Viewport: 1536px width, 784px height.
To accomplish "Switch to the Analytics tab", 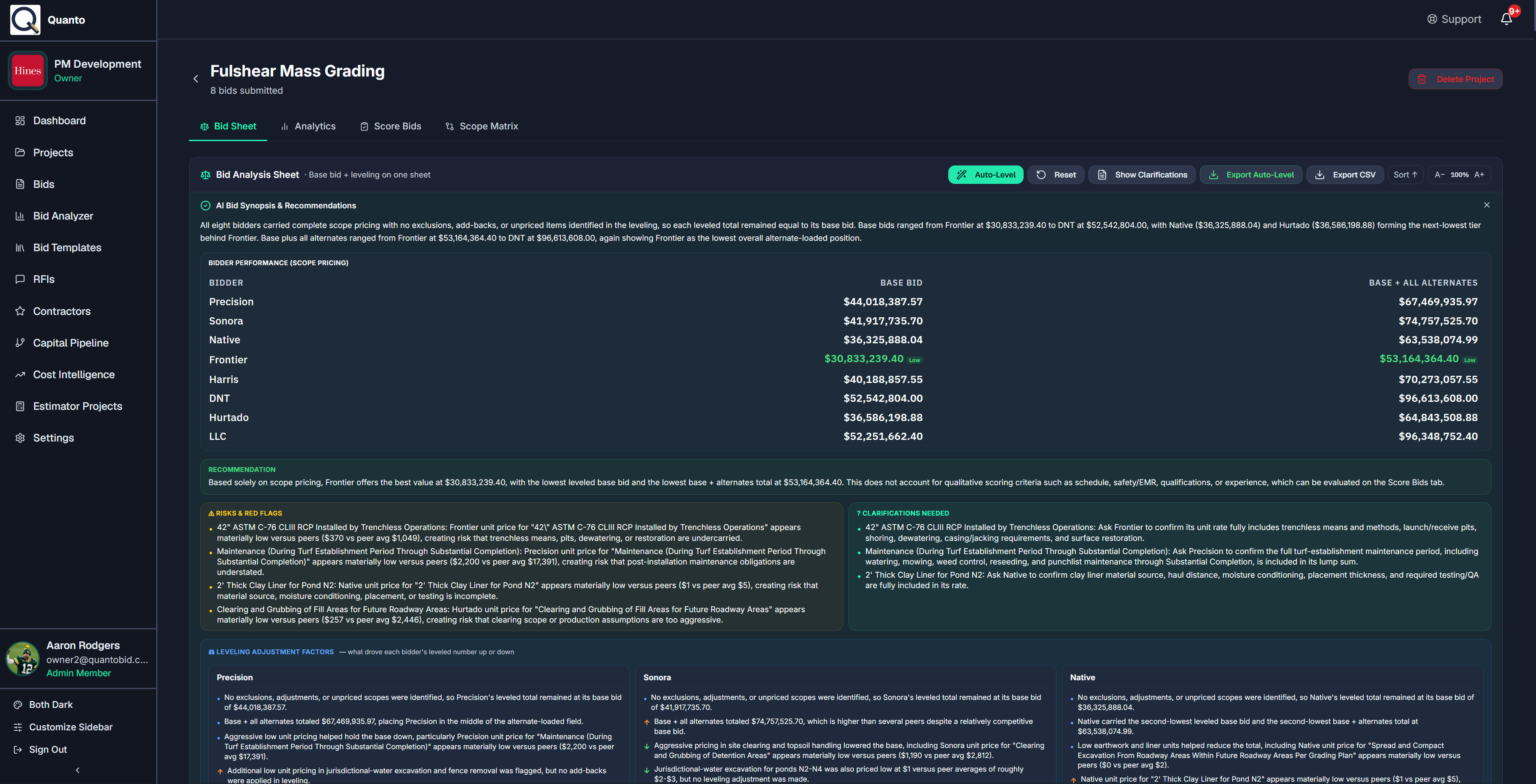I will coord(308,127).
